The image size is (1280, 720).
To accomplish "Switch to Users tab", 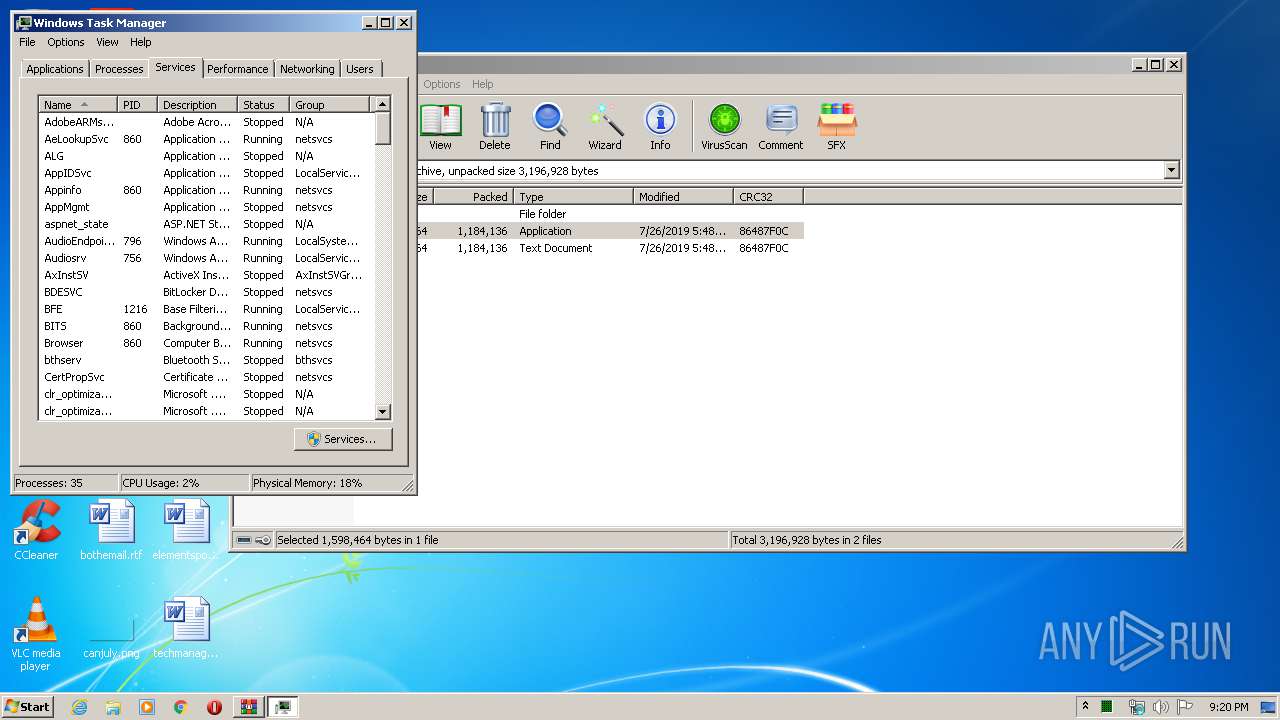I will click(360, 69).
